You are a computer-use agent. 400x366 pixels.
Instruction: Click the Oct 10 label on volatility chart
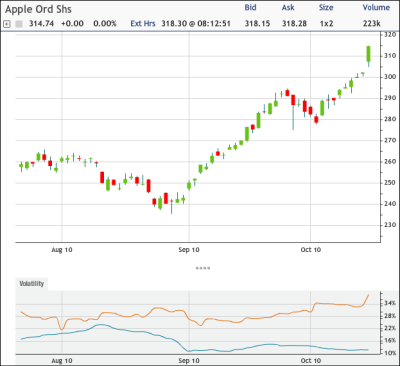311,360
